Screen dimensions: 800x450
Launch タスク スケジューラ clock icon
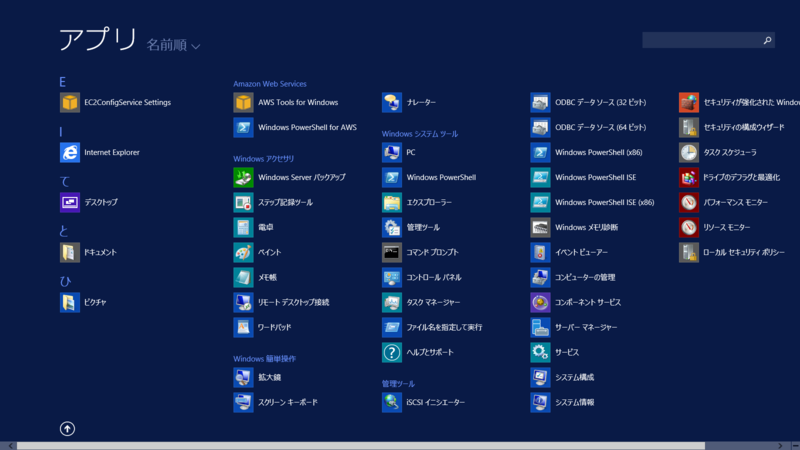click(x=689, y=153)
